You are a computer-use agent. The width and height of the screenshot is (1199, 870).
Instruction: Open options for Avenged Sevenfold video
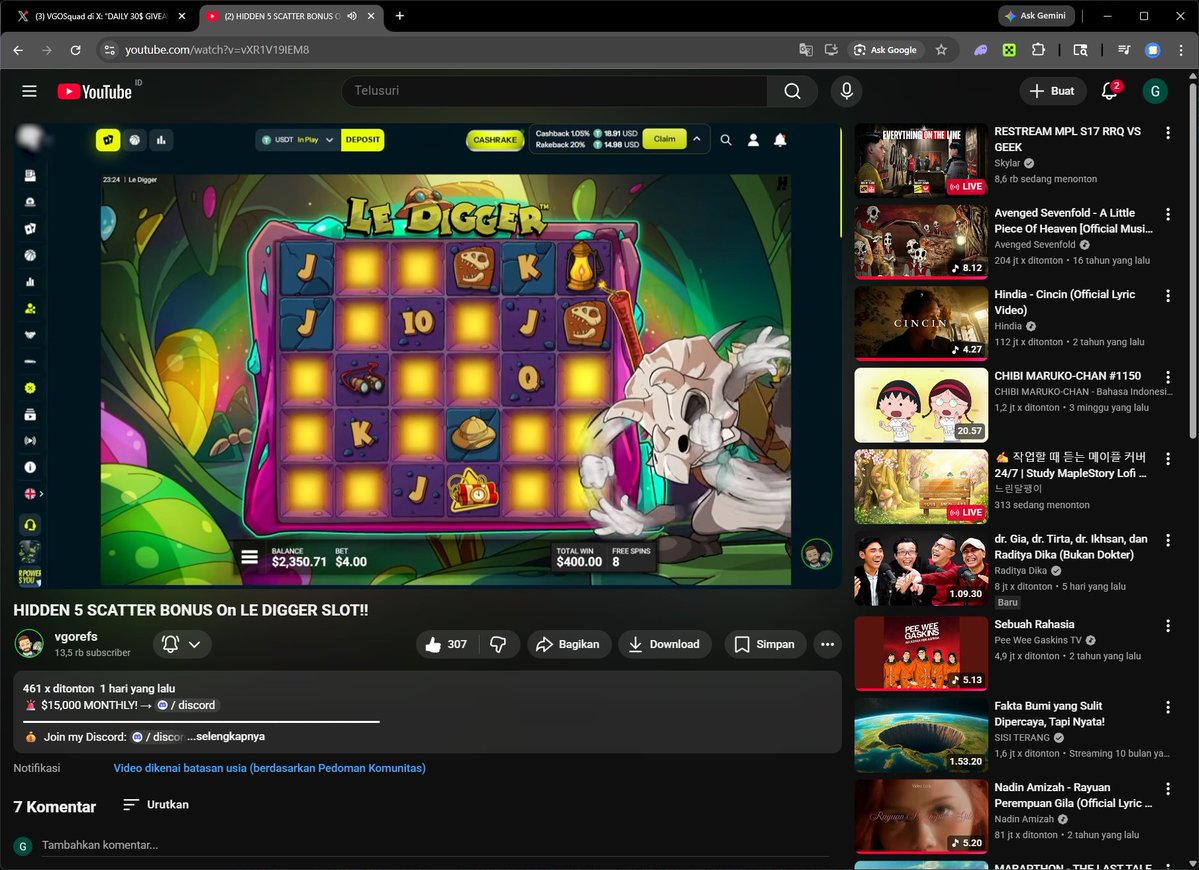pos(1168,214)
